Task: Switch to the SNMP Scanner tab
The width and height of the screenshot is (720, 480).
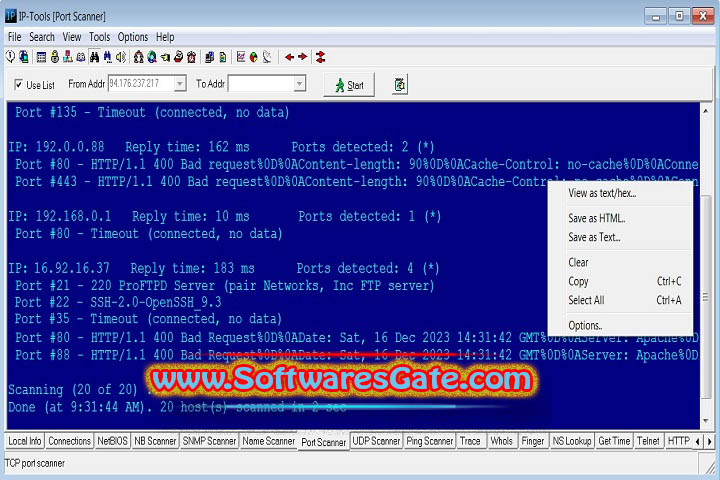Action: click(x=209, y=441)
